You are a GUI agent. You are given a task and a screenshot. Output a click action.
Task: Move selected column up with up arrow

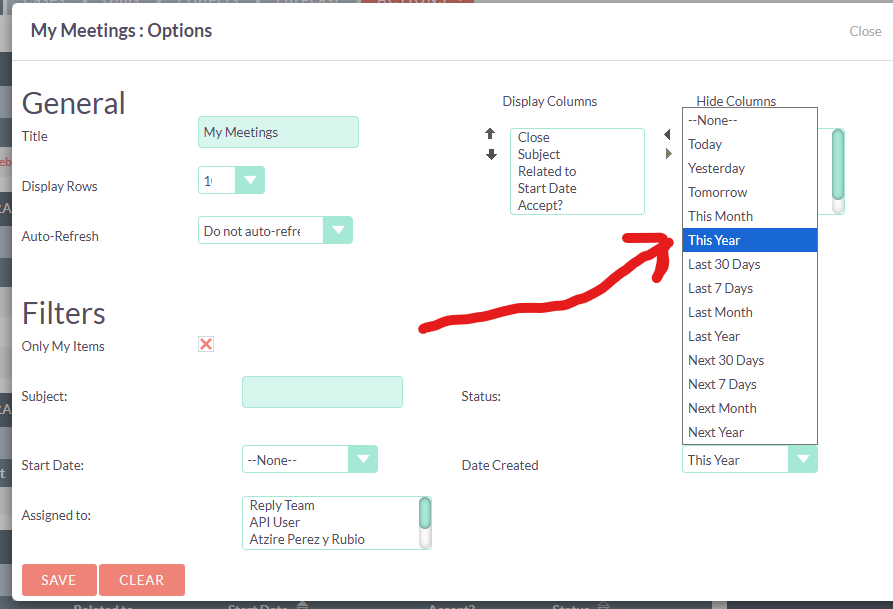[x=490, y=134]
